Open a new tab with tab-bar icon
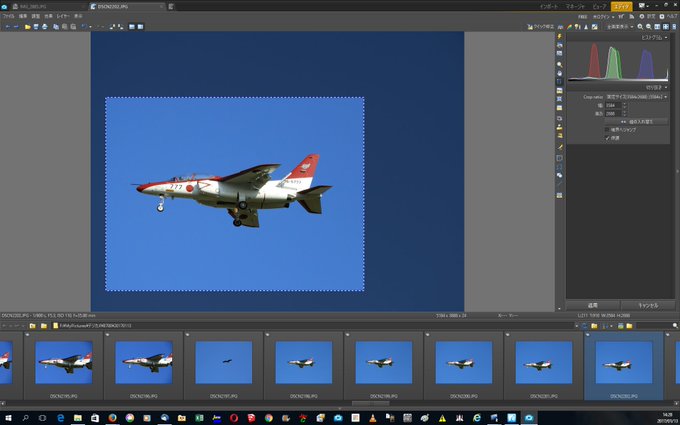Viewport: 680px width, 425px height. (171, 7)
